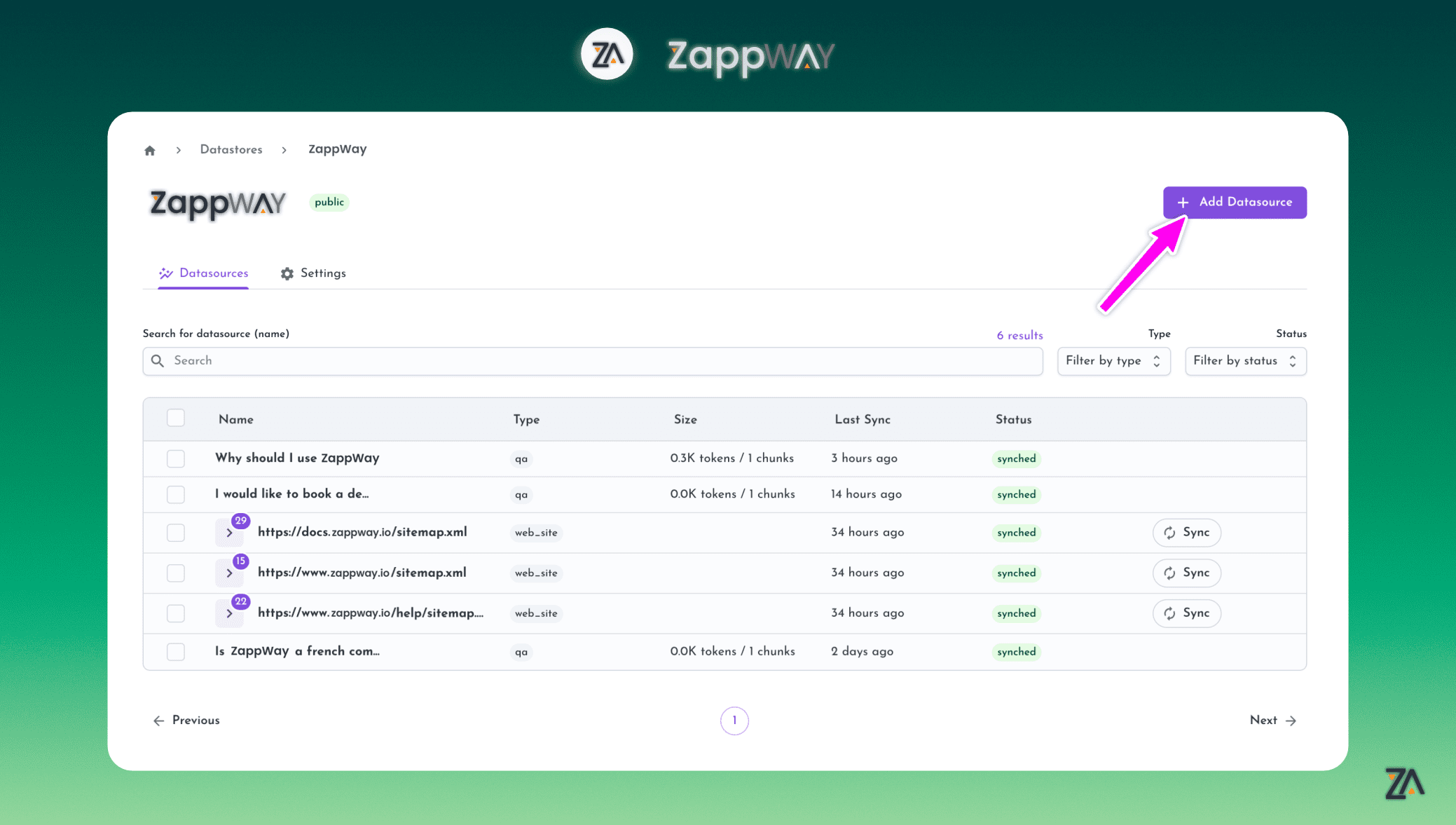This screenshot has width=1456, height=825.
Task: Open the Filter by status dropdown
Action: 1245,361
